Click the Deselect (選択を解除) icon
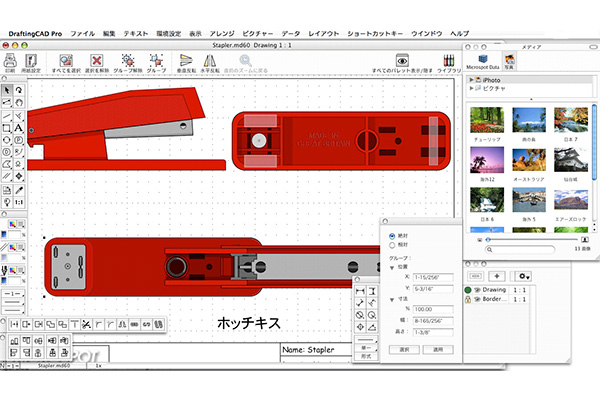 [97, 61]
